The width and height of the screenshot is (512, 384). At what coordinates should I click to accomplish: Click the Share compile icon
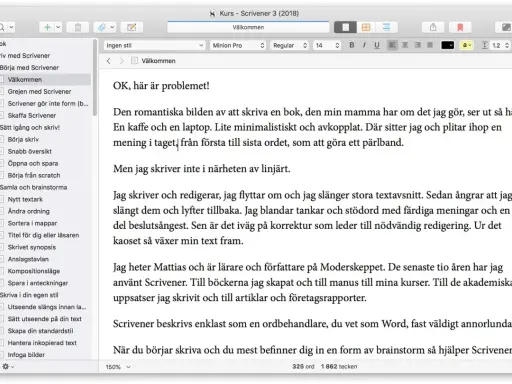[433, 27]
